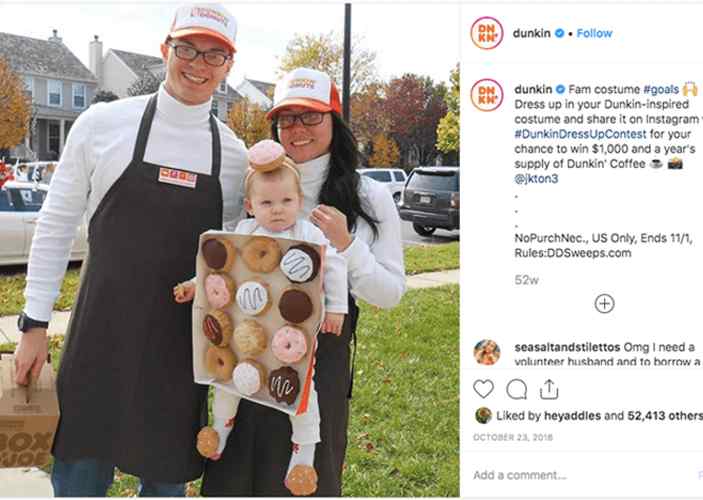Image resolution: width=703 pixels, height=500 pixels.
Task: Click the dunkin username in the post header
Action: pyautogui.click(x=531, y=33)
